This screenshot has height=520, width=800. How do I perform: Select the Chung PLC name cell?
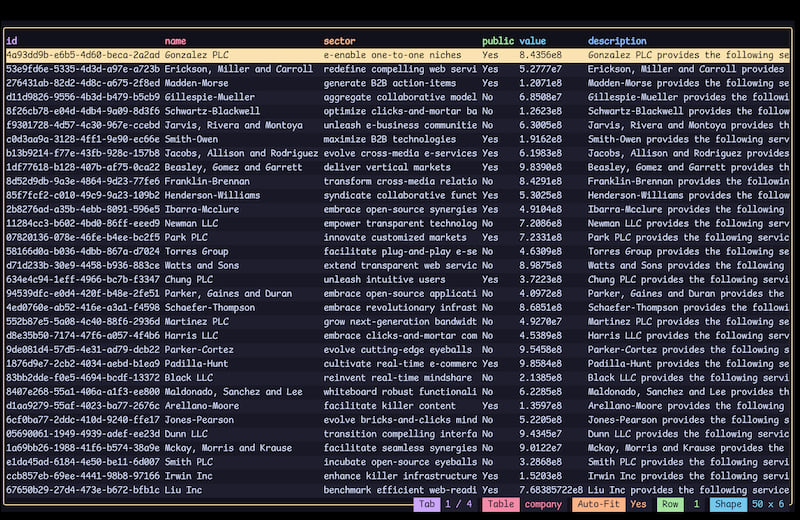click(x=189, y=280)
